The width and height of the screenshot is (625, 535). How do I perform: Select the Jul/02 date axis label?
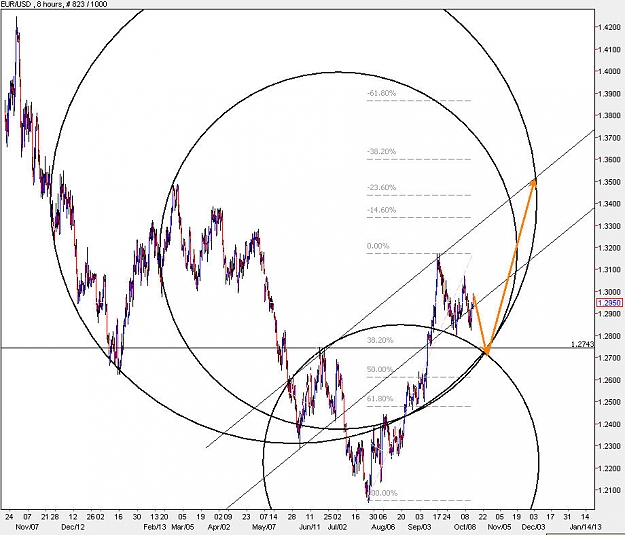point(339,527)
